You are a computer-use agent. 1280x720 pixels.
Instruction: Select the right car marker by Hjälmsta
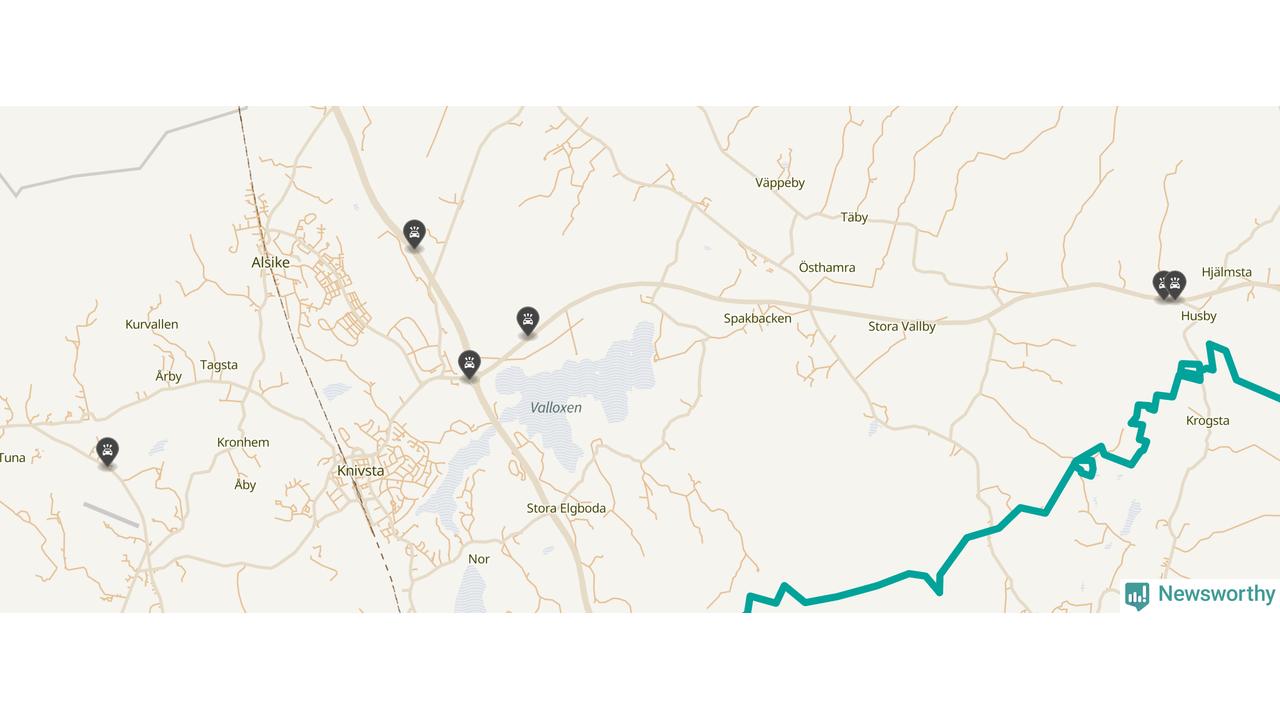click(x=1177, y=285)
